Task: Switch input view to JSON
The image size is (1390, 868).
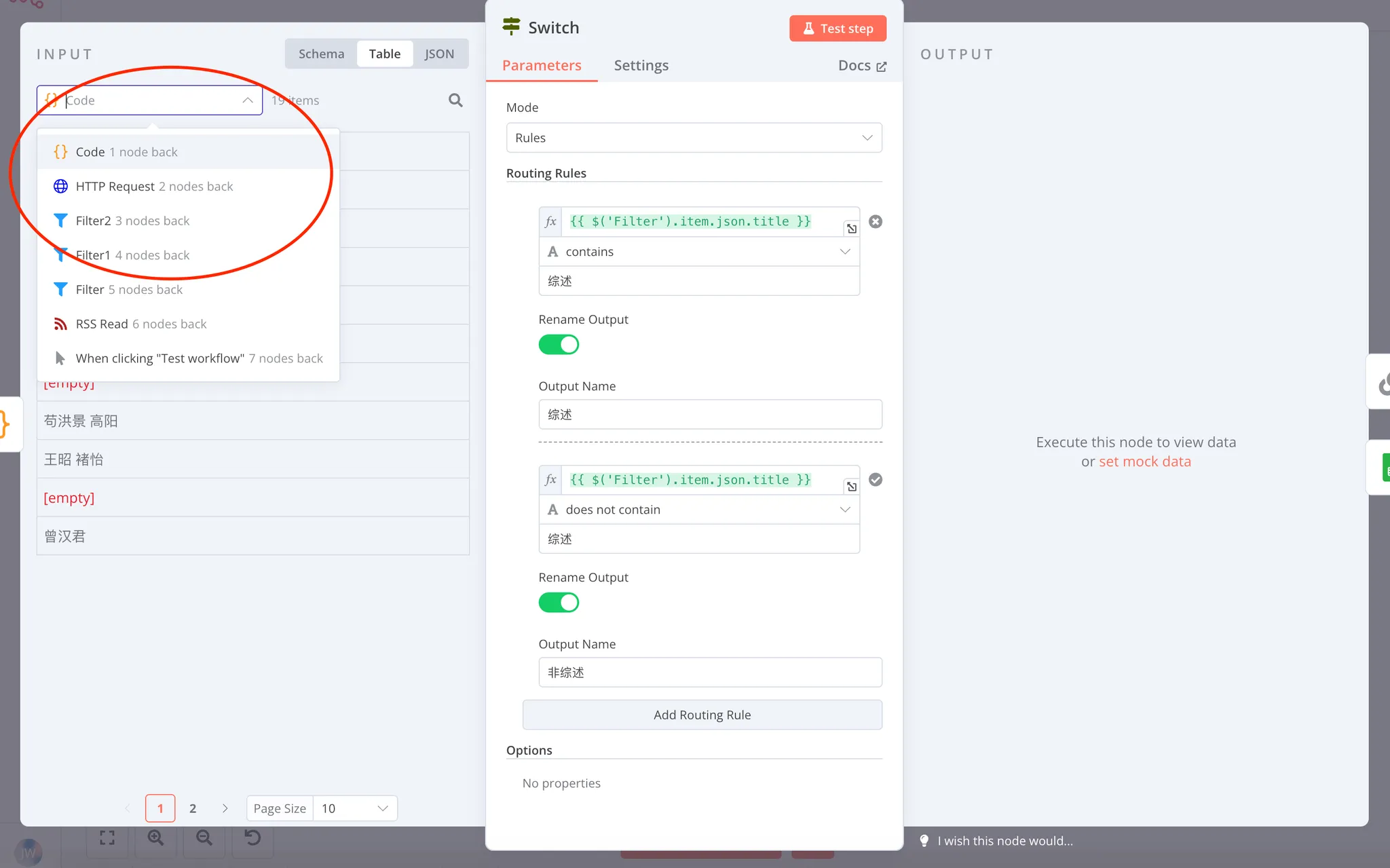Action: click(x=439, y=54)
